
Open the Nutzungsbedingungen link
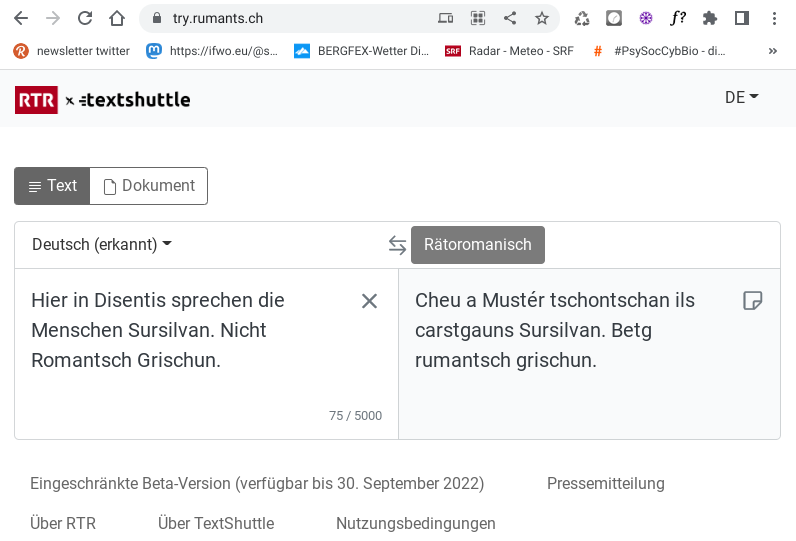(x=415, y=523)
